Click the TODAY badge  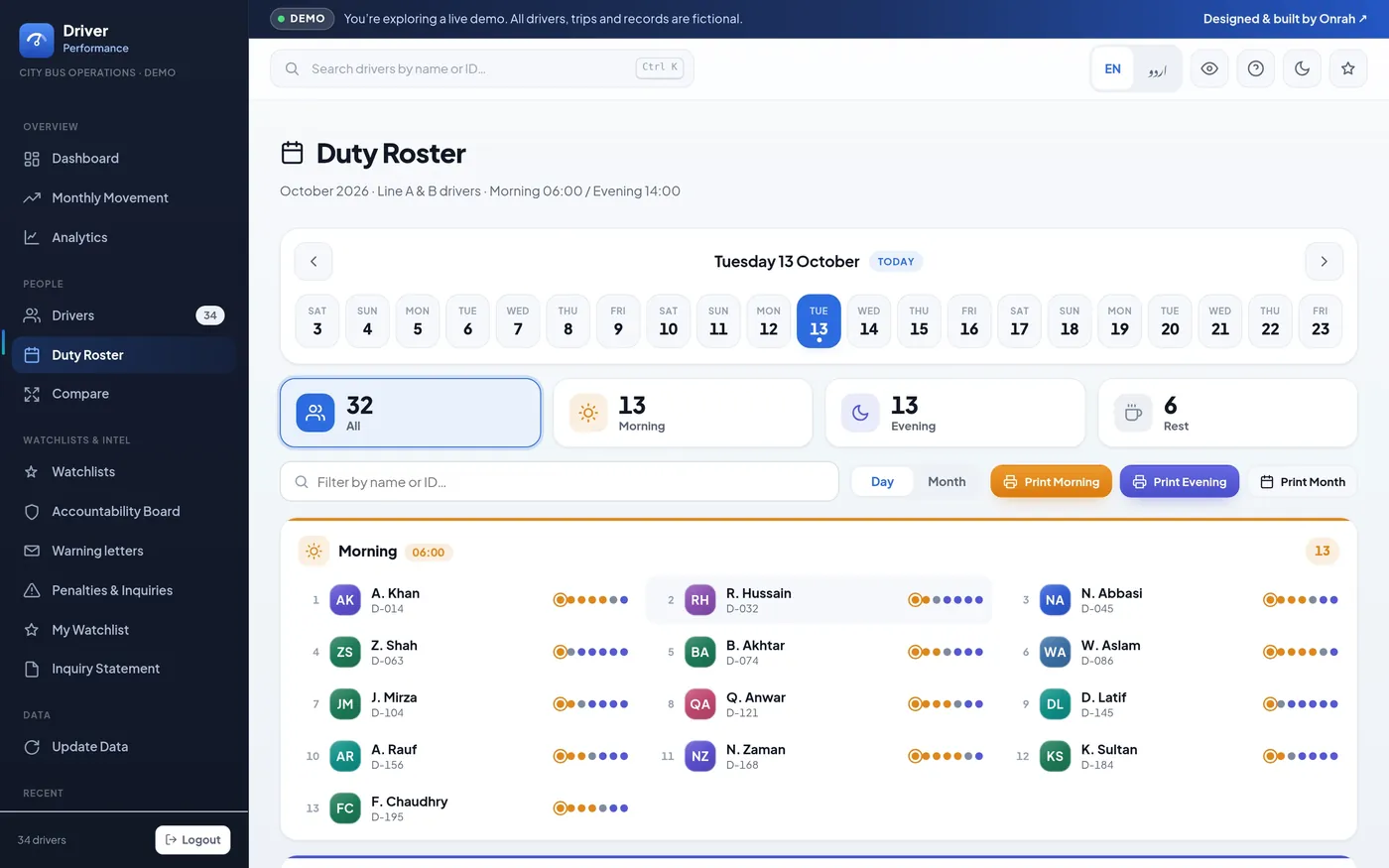(896, 262)
